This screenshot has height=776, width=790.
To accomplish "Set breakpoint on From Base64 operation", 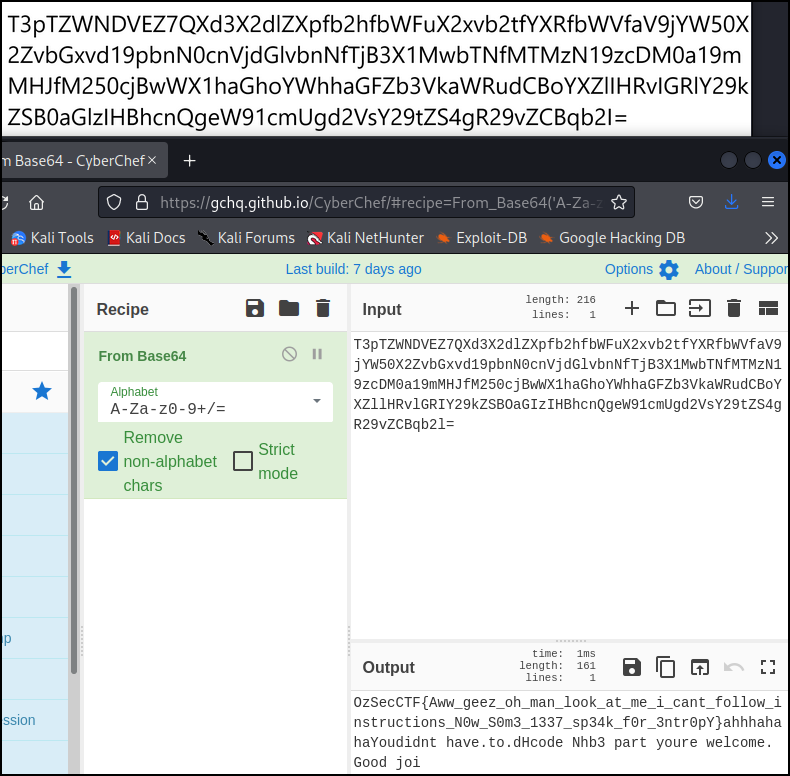I will [x=317, y=354].
